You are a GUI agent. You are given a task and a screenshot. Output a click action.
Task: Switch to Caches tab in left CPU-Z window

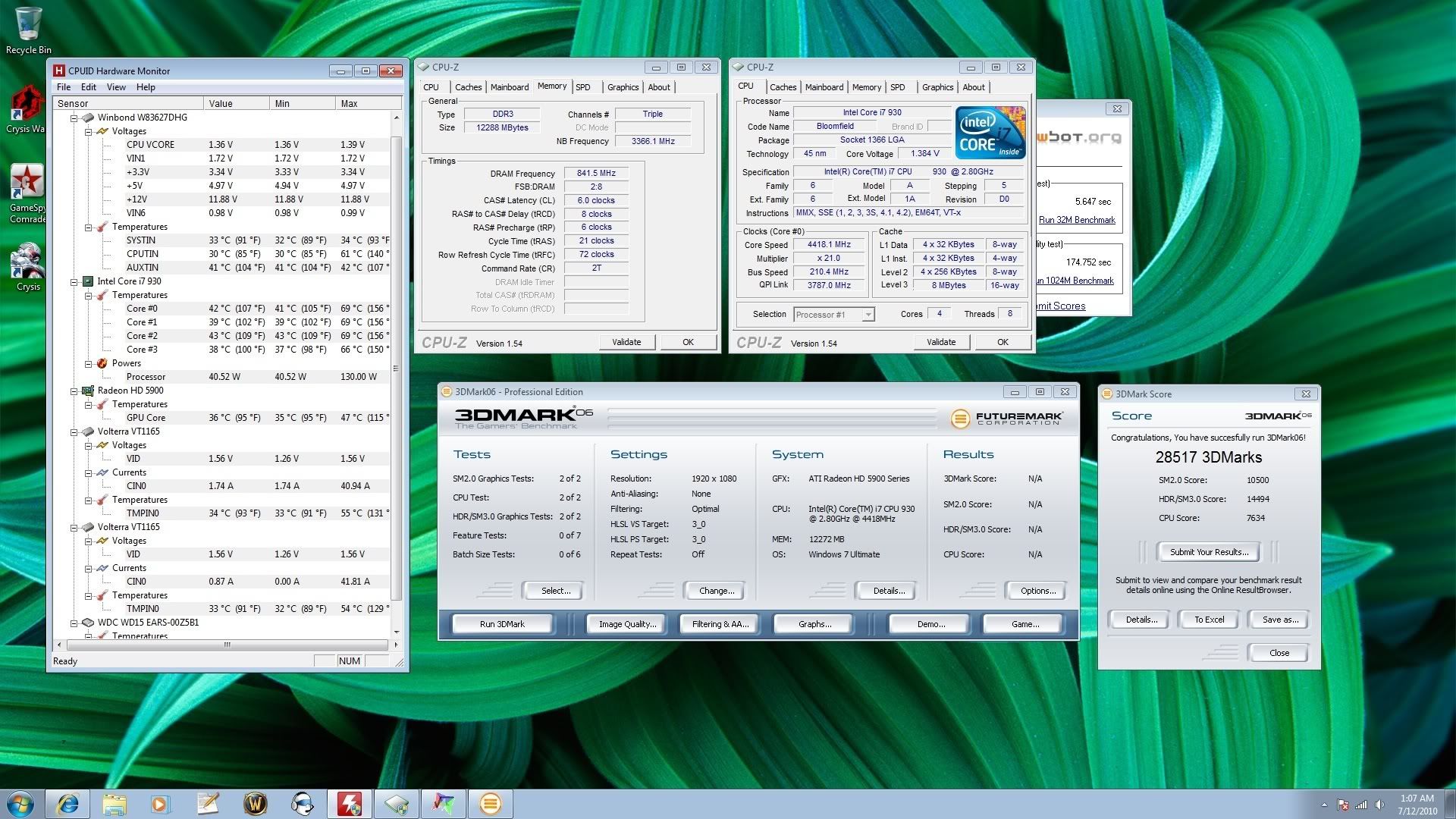(x=468, y=87)
